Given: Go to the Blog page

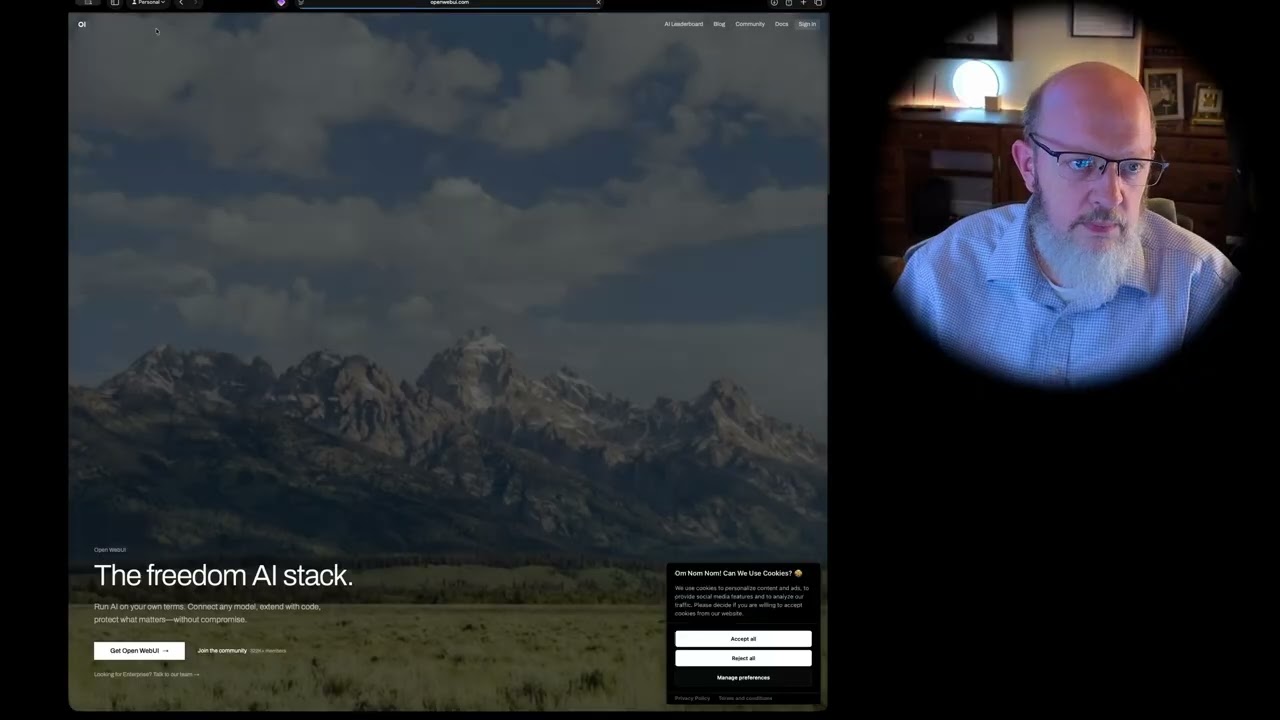Looking at the screenshot, I should (x=719, y=24).
